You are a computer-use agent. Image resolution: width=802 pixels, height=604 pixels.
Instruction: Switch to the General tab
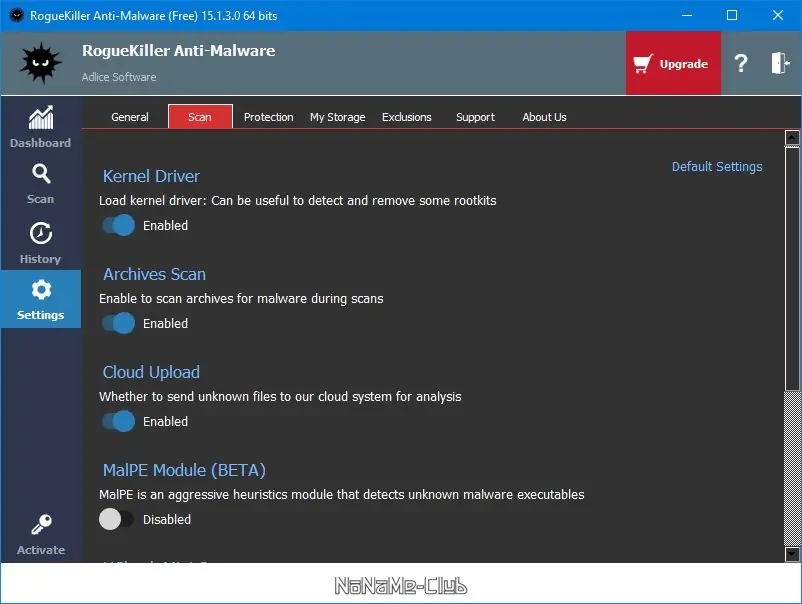click(130, 117)
